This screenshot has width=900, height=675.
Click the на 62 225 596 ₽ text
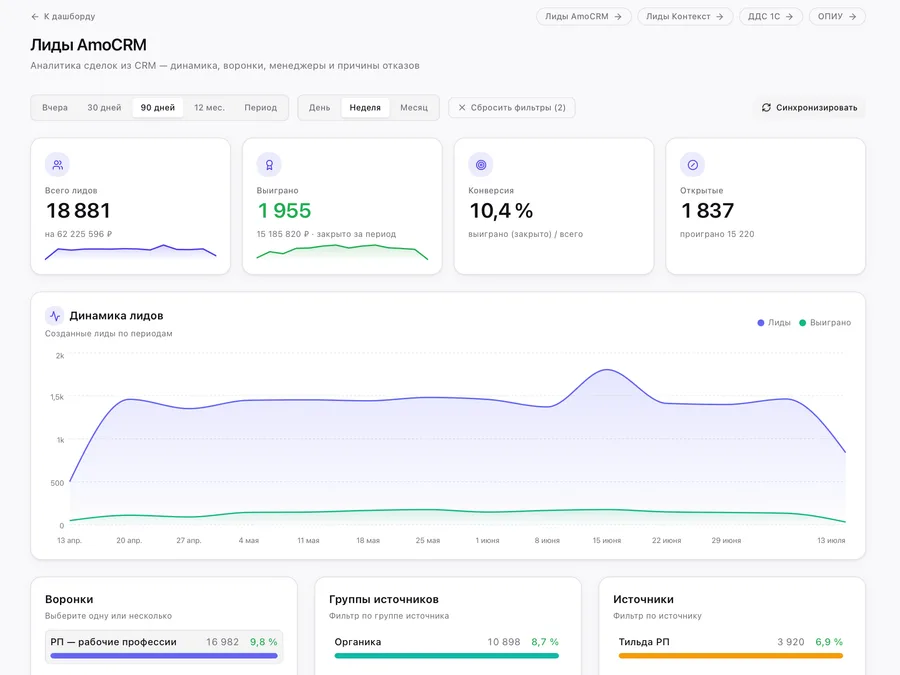[x=79, y=234]
